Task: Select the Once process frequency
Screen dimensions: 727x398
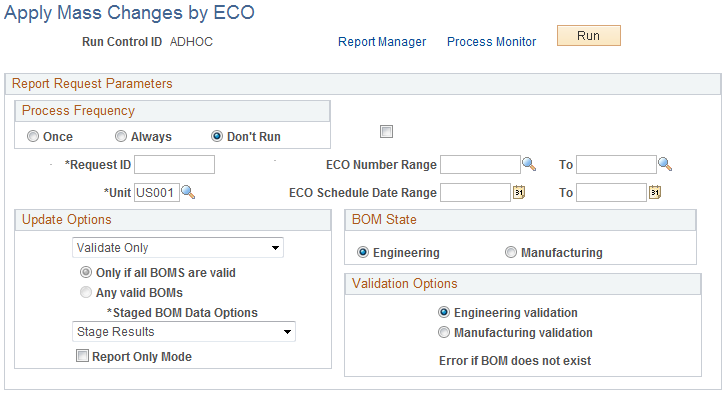Action: pos(32,136)
